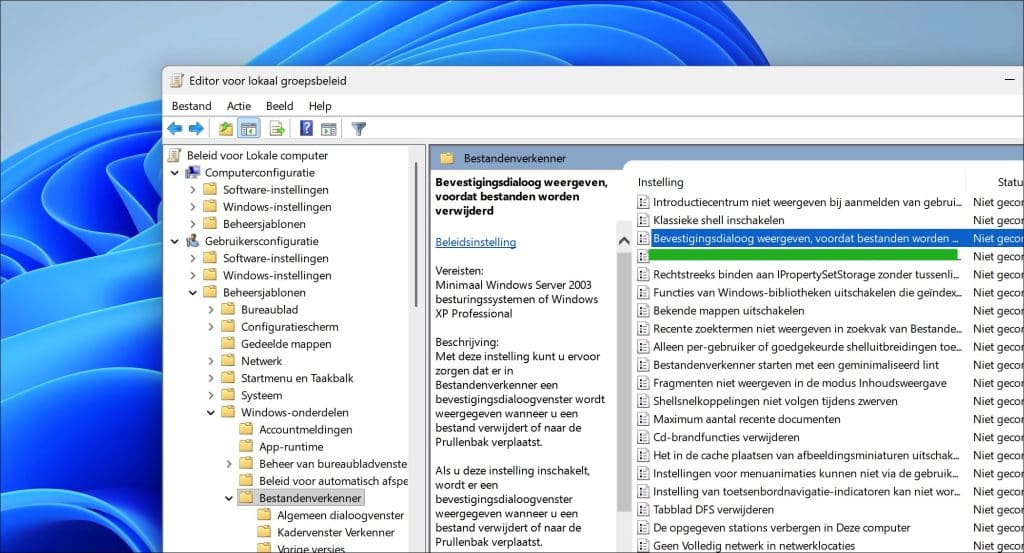Viewport: 1024px width, 553px height.
Task: Click the policy icon beside Tabblad DFS verwijderen
Action: 643,509
